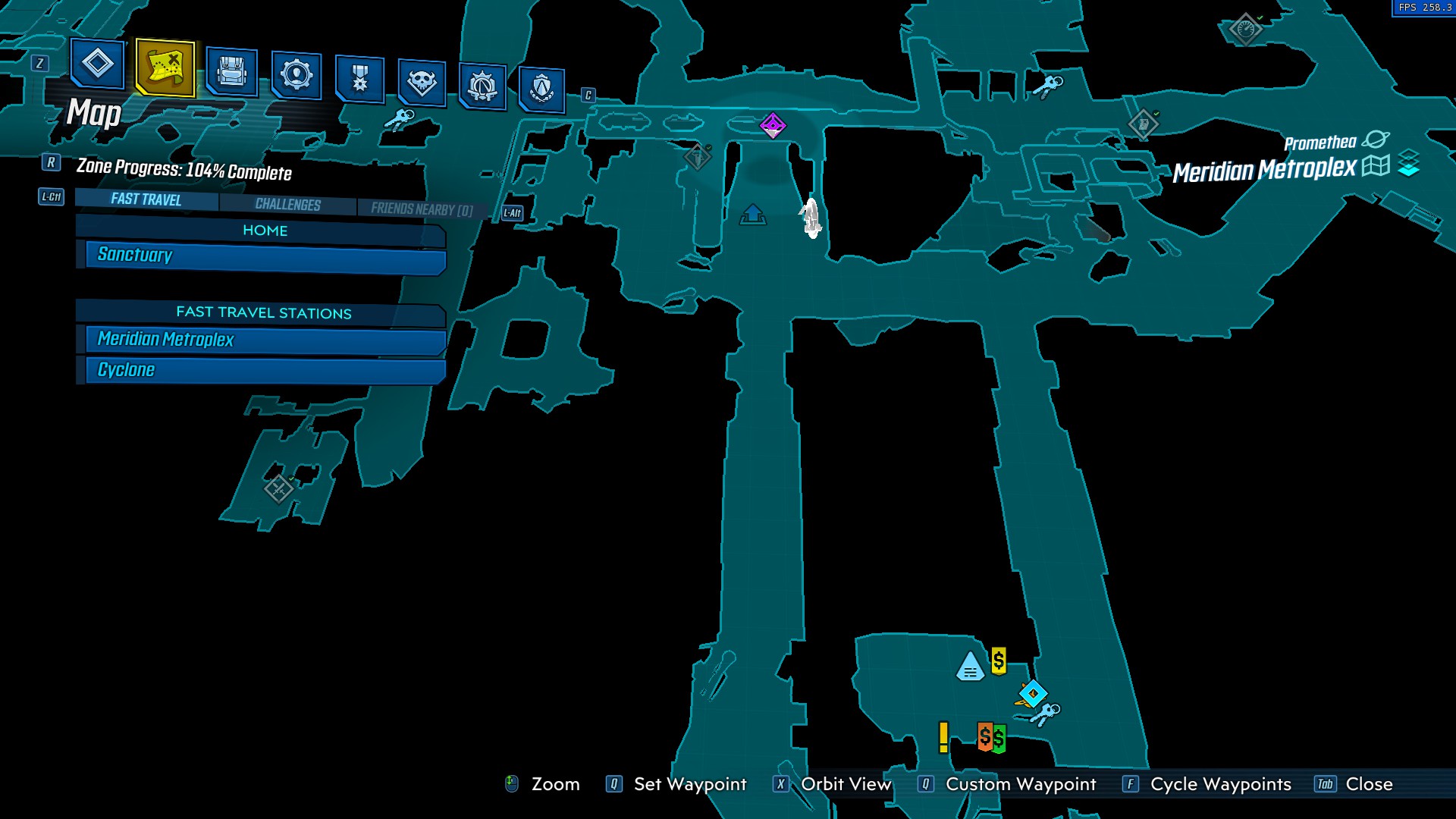The width and height of the screenshot is (1456, 819).
Task: Select the orange dollar vending machine marker
Action: pyautogui.click(x=984, y=736)
